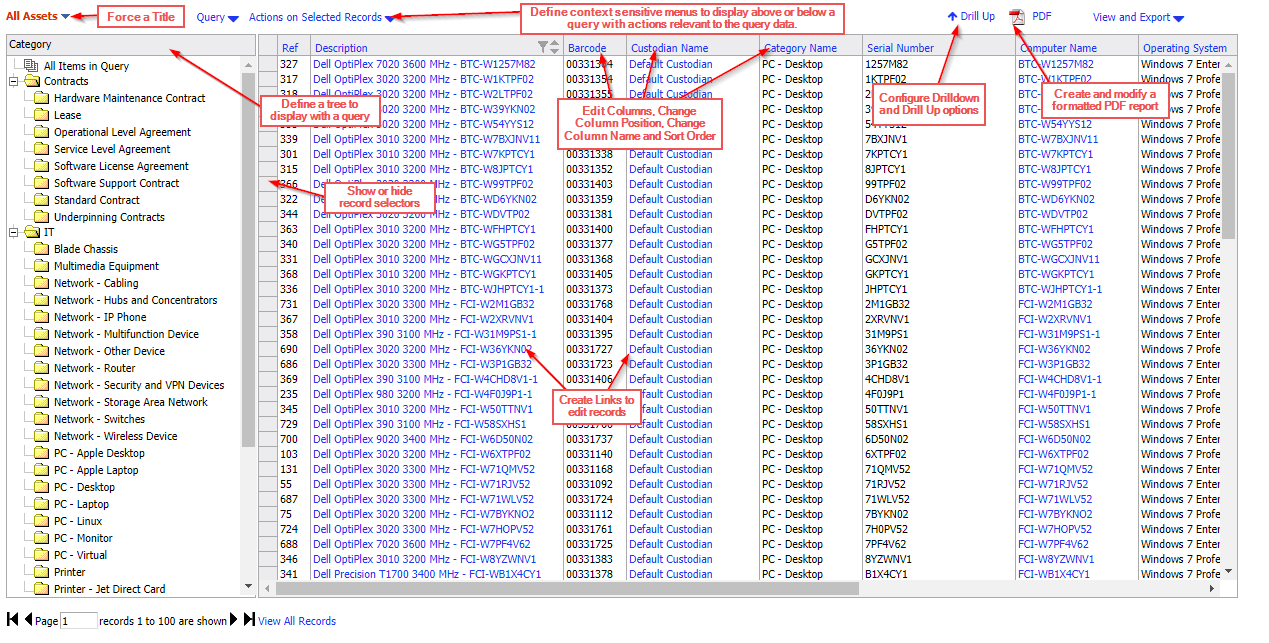The height and width of the screenshot is (643, 1269).
Task: Open the filter funnel on Description column
Action: pos(543,47)
